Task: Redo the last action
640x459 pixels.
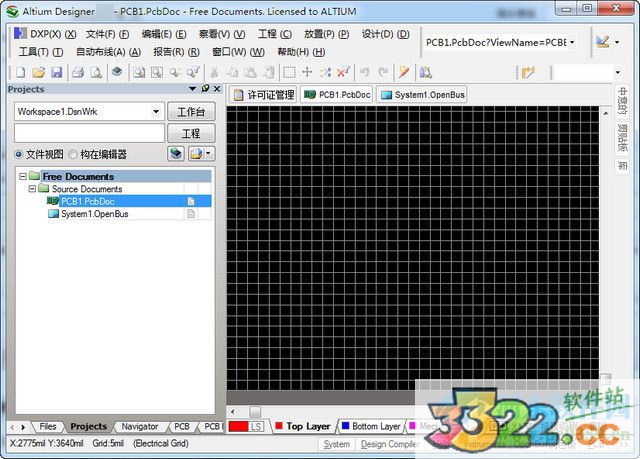Action: pos(383,73)
